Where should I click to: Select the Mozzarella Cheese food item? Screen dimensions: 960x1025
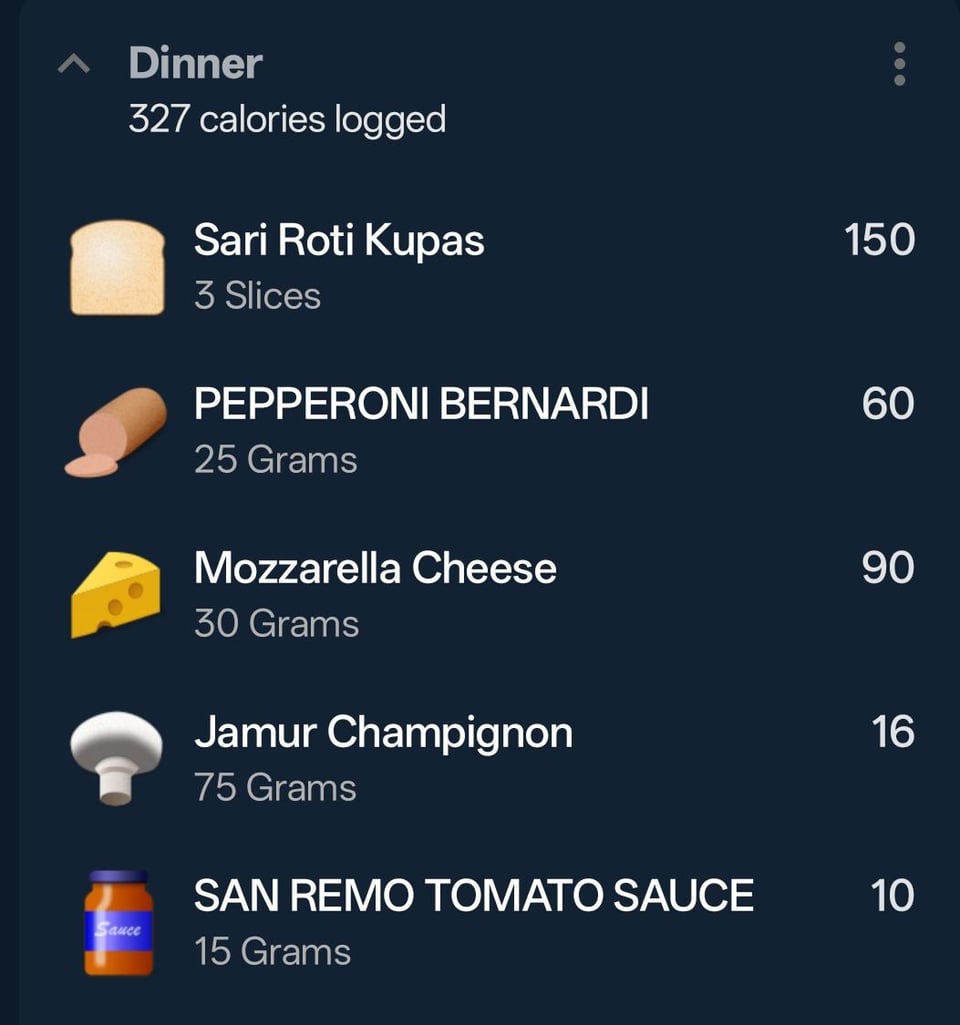point(375,568)
